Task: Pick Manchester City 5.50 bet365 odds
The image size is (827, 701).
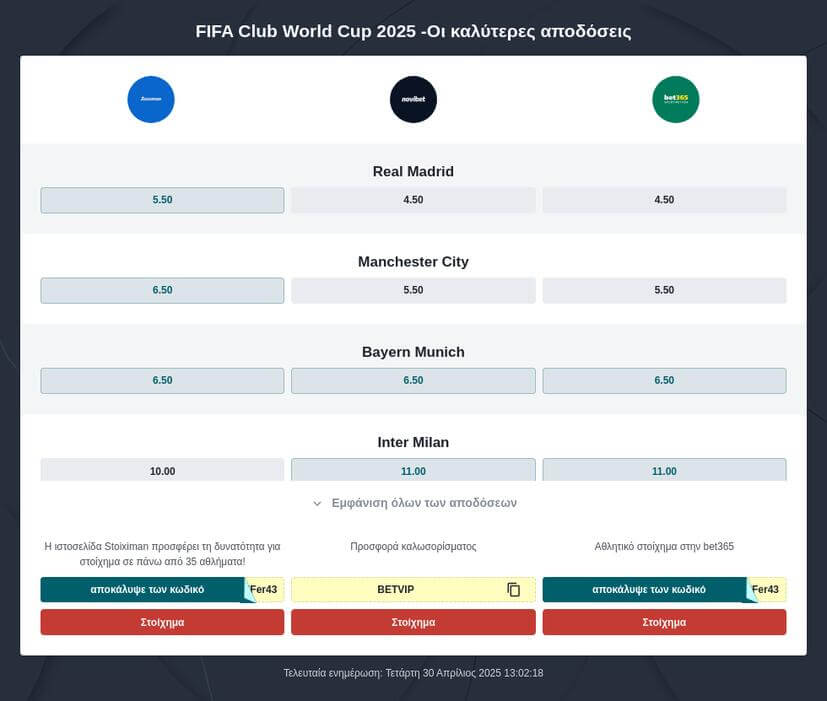Action: 664,290
